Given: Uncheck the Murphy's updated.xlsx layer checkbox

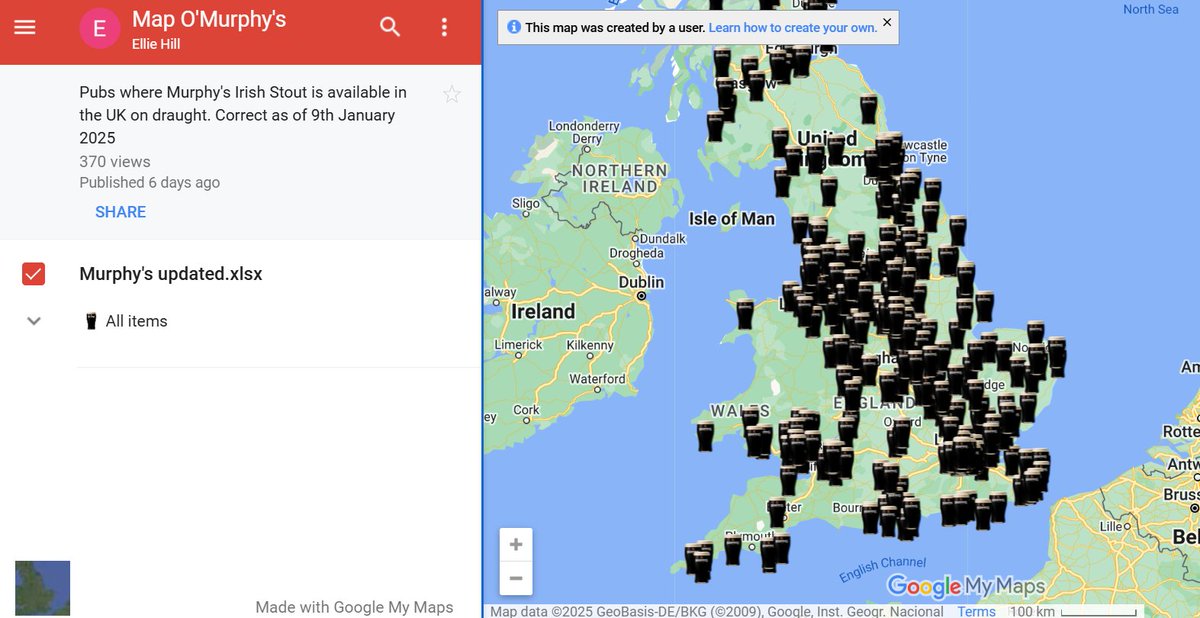Looking at the screenshot, I should click(x=33, y=274).
